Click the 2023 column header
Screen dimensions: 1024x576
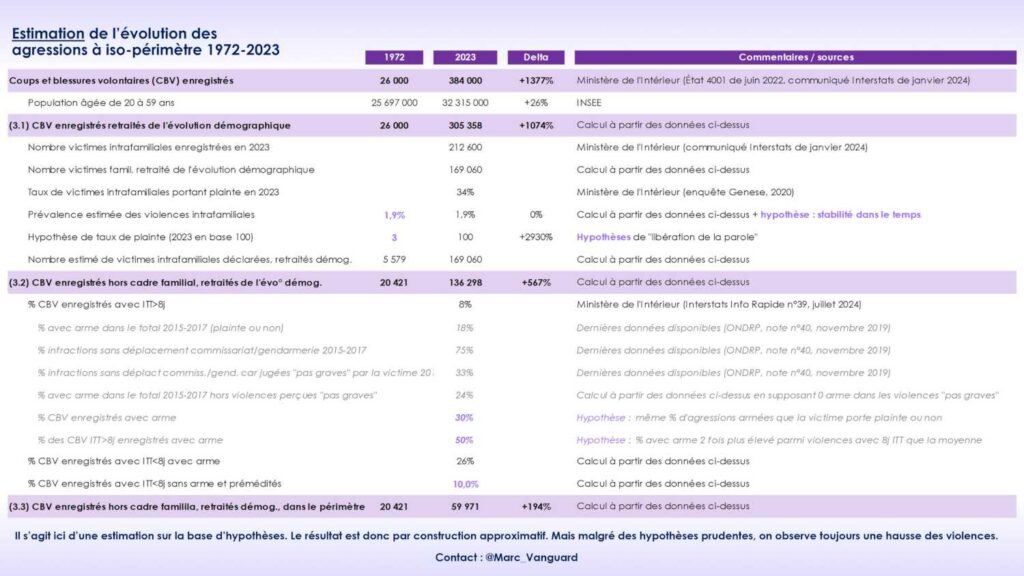pyautogui.click(x=465, y=57)
